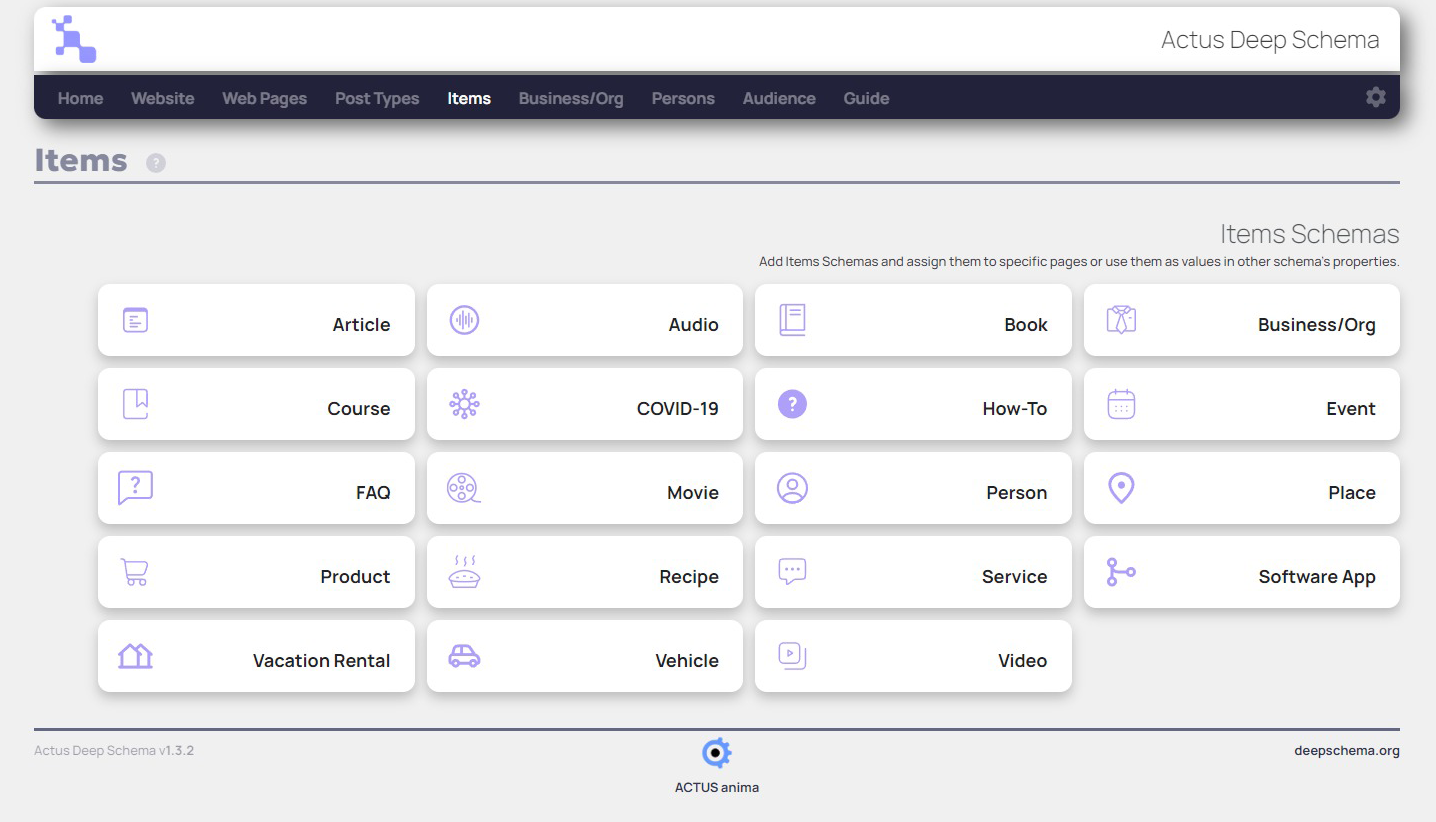Image resolution: width=1436 pixels, height=822 pixels.
Task: Select the FAQ schema label
Action: point(373,492)
